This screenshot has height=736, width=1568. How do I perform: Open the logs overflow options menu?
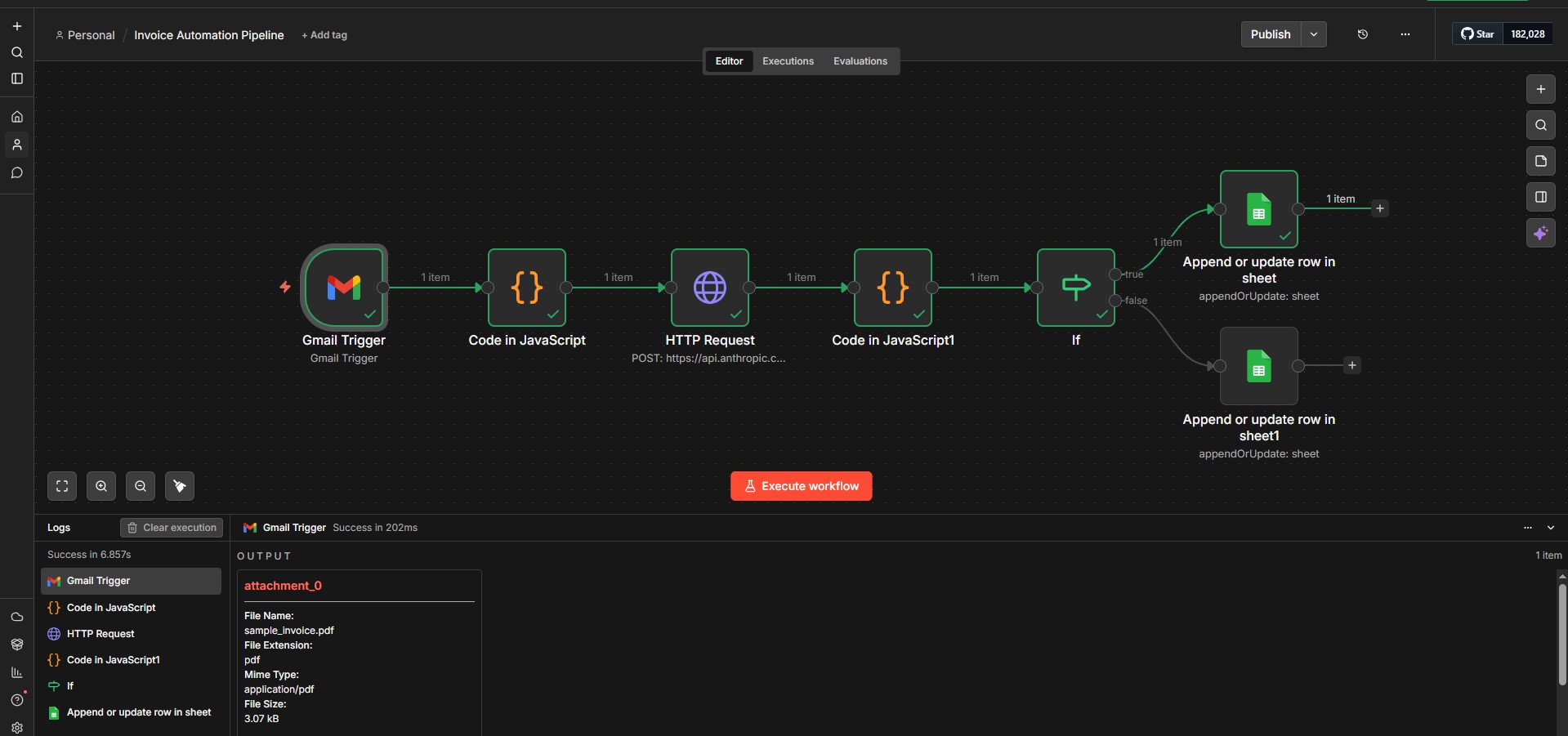pos(1527,528)
